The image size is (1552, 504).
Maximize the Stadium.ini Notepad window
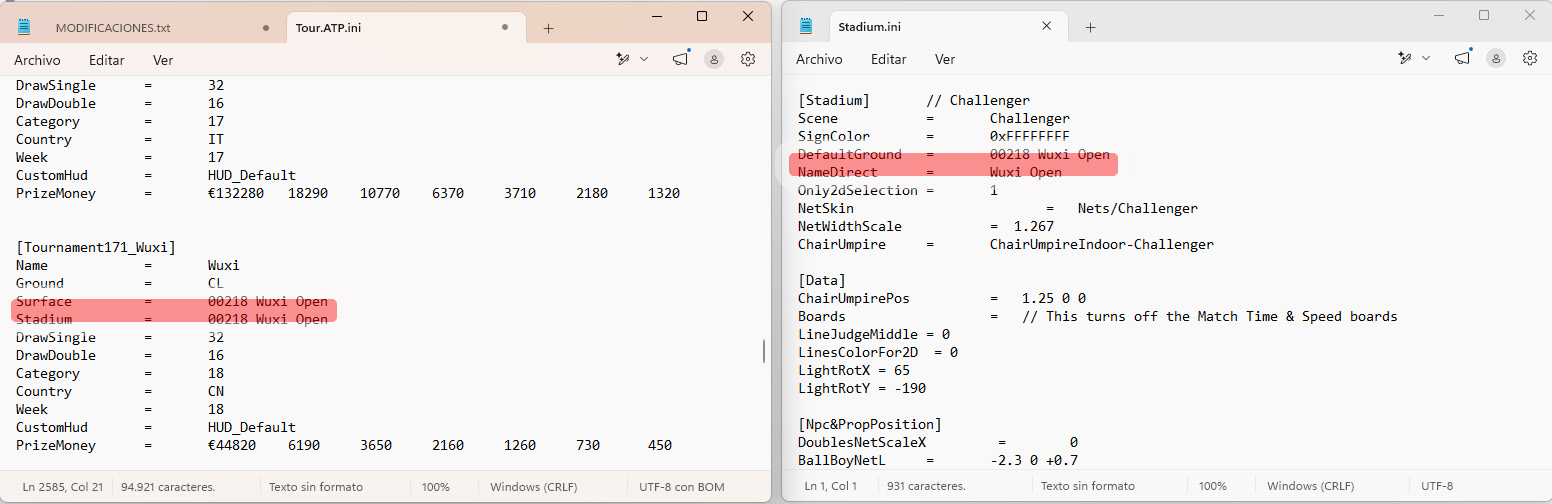pos(1484,16)
